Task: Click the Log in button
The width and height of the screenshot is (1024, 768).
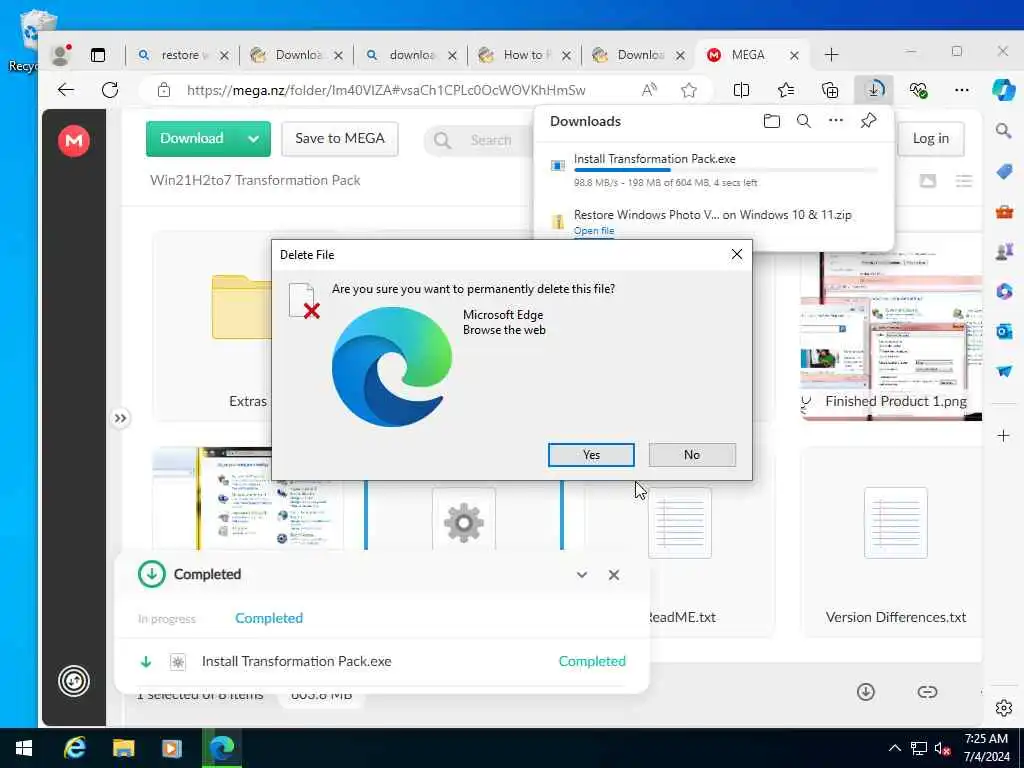Action: click(931, 138)
